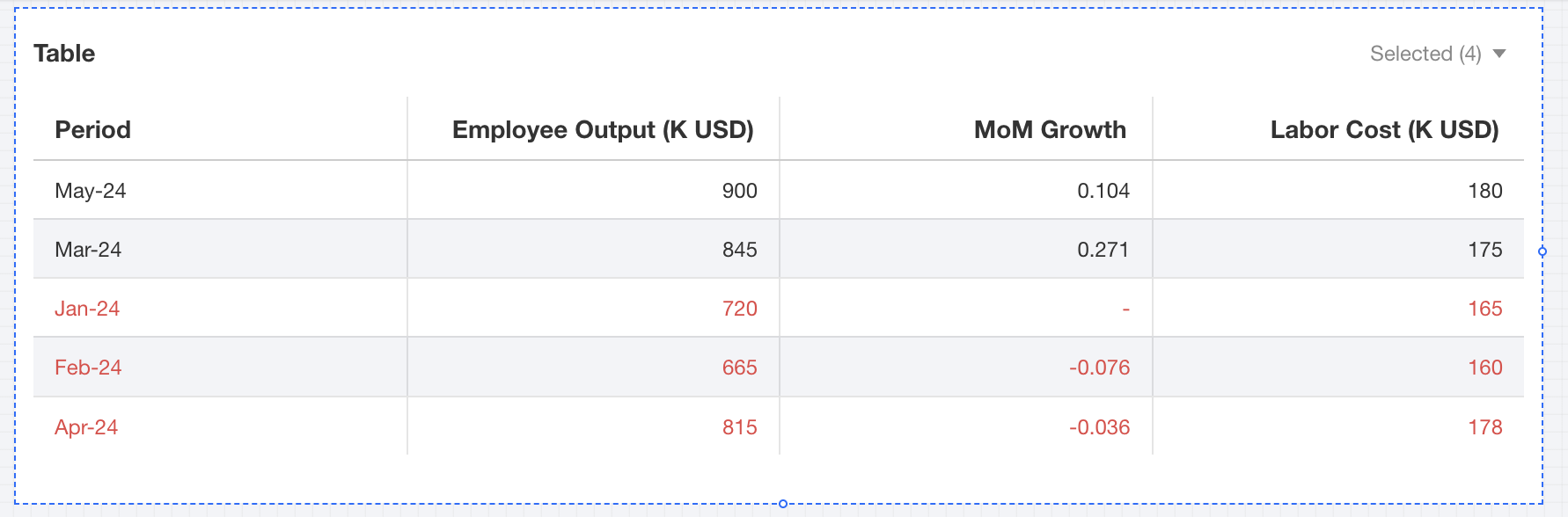This screenshot has height=517, width=1568.
Task: Select the red Jan-24 period cell
Action: [87, 309]
